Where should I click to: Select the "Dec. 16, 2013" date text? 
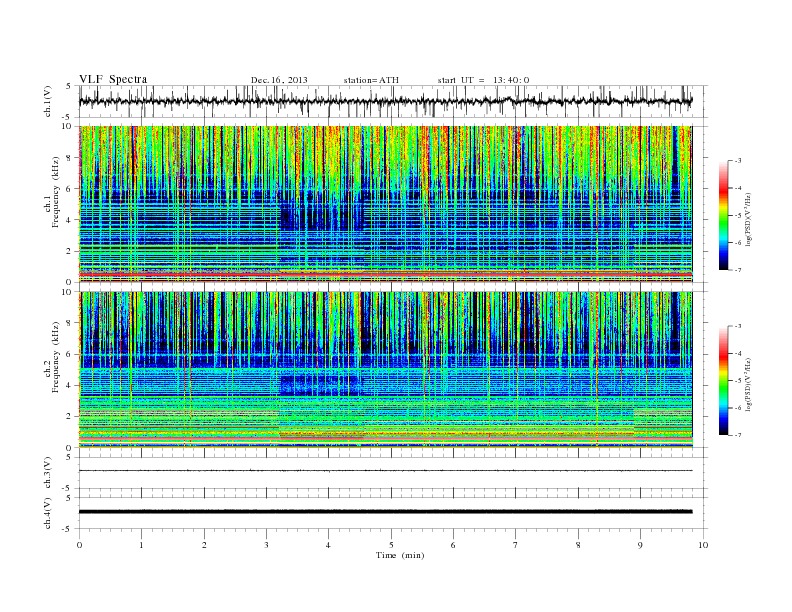[279, 80]
